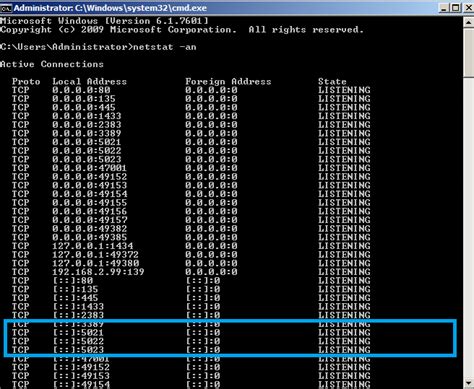Image resolution: width=474 pixels, height=389 pixels.
Task: Maximize the cmd.exe window
Action: 456,8
